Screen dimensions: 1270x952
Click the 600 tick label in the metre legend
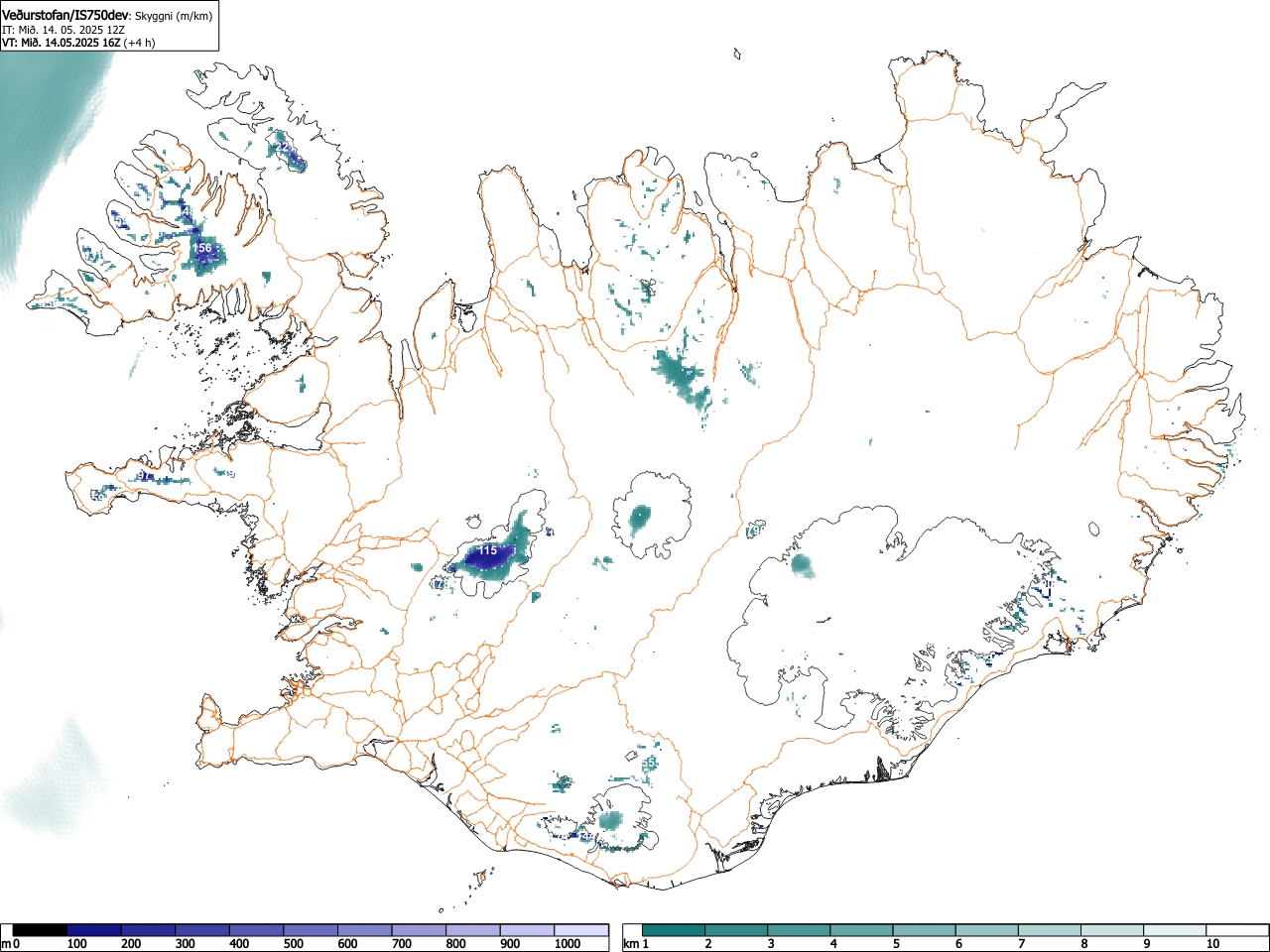tap(347, 944)
